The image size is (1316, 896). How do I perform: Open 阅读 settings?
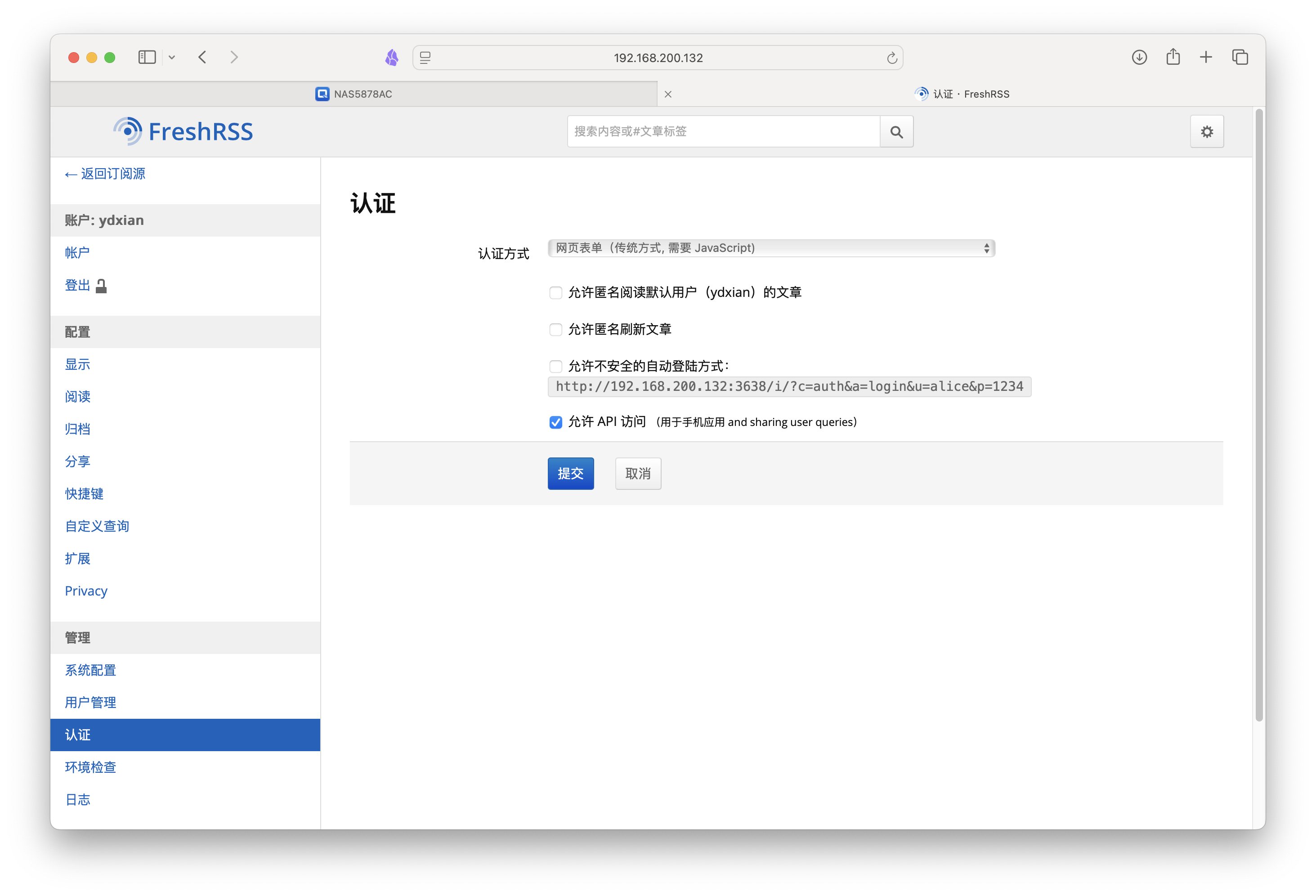pyautogui.click(x=77, y=396)
